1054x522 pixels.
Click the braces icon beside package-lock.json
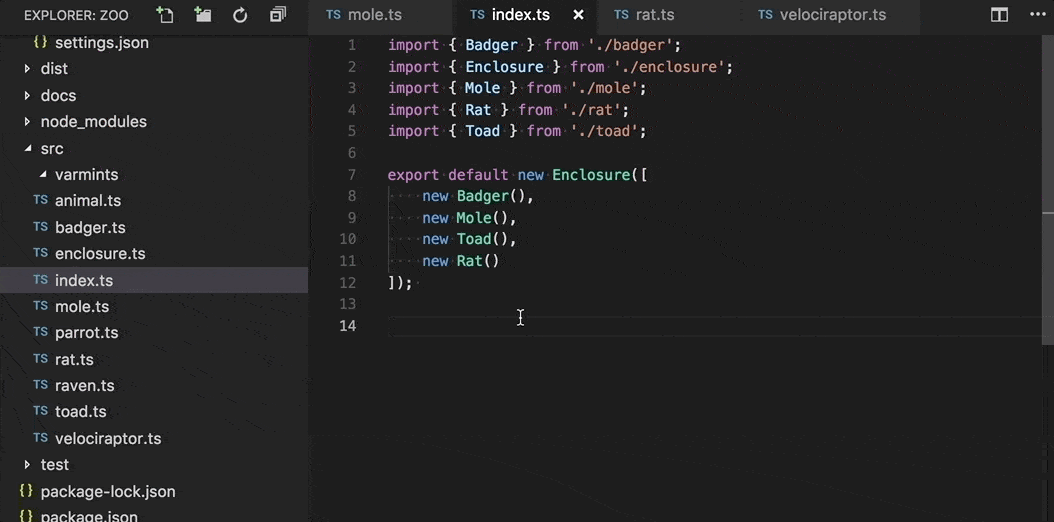click(x=26, y=491)
